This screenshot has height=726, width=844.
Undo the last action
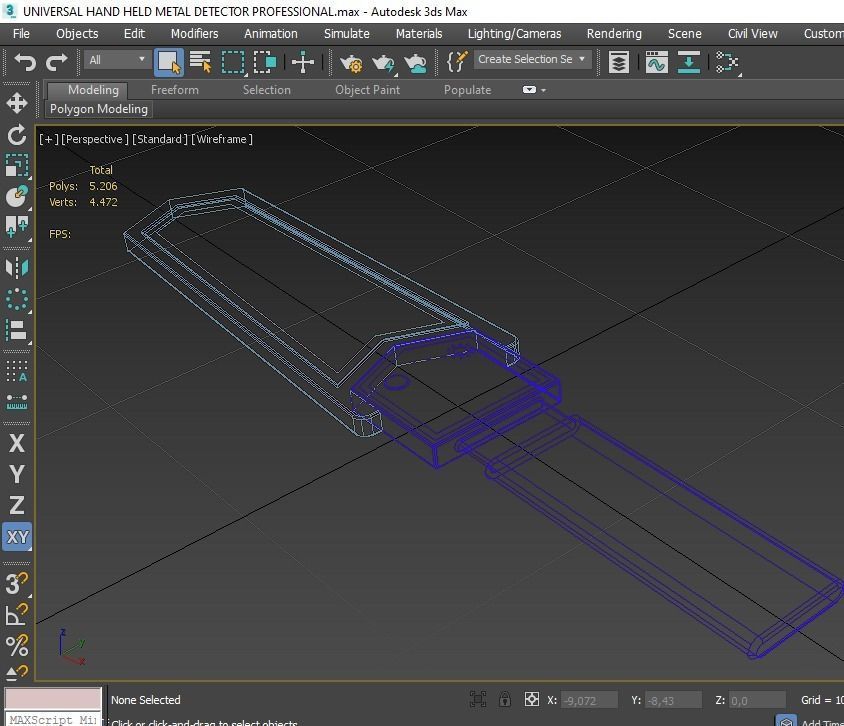25,62
